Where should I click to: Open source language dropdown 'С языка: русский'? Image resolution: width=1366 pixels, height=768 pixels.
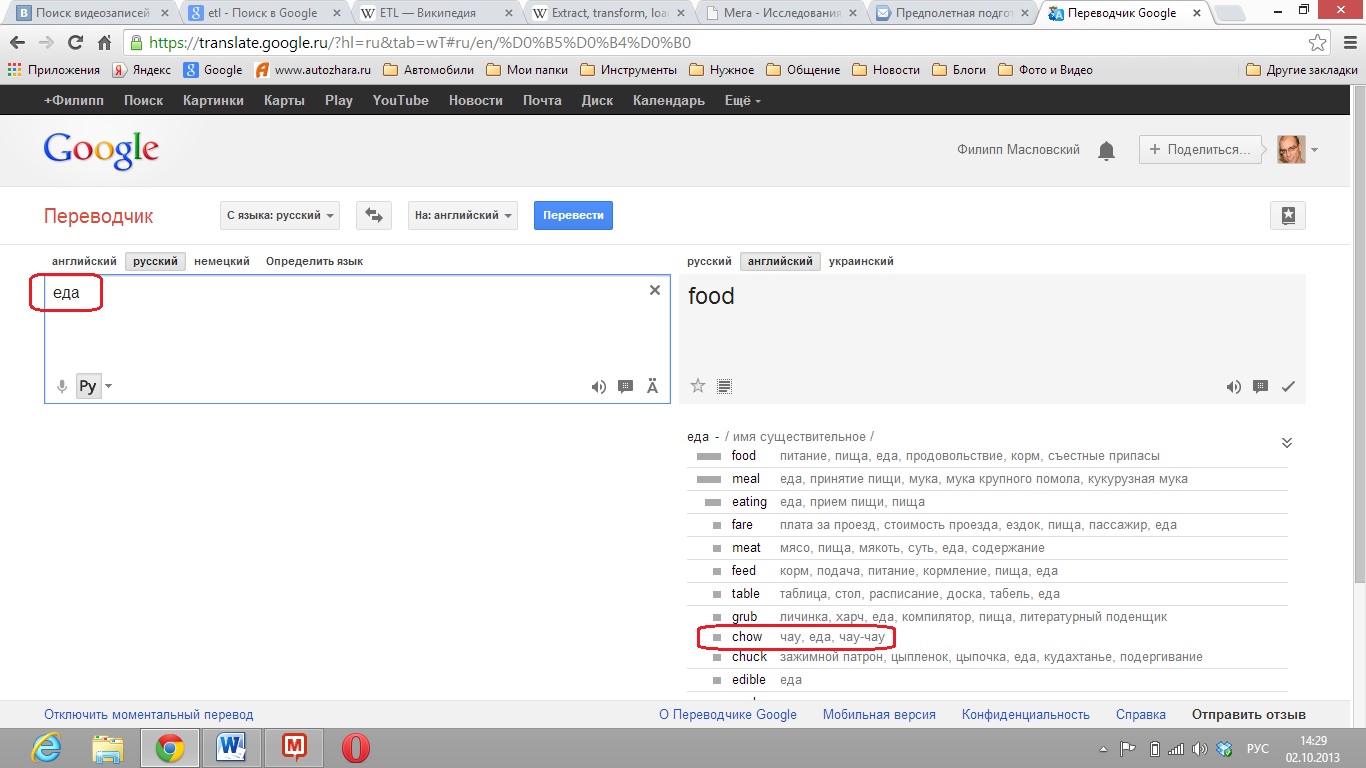coord(280,216)
